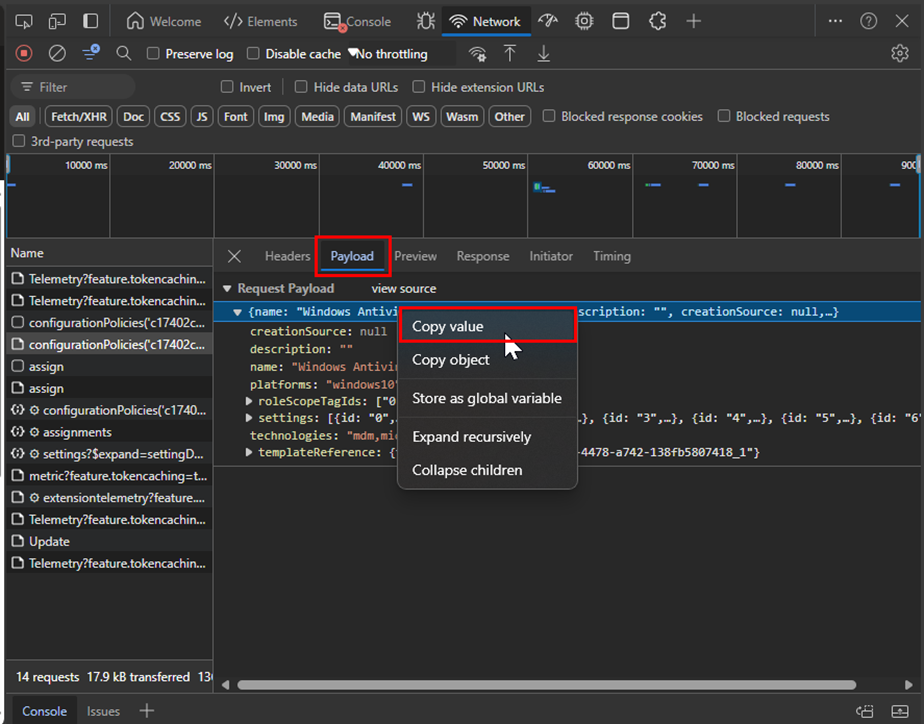Close the request details pane
This screenshot has height=724, width=924.
click(234, 257)
